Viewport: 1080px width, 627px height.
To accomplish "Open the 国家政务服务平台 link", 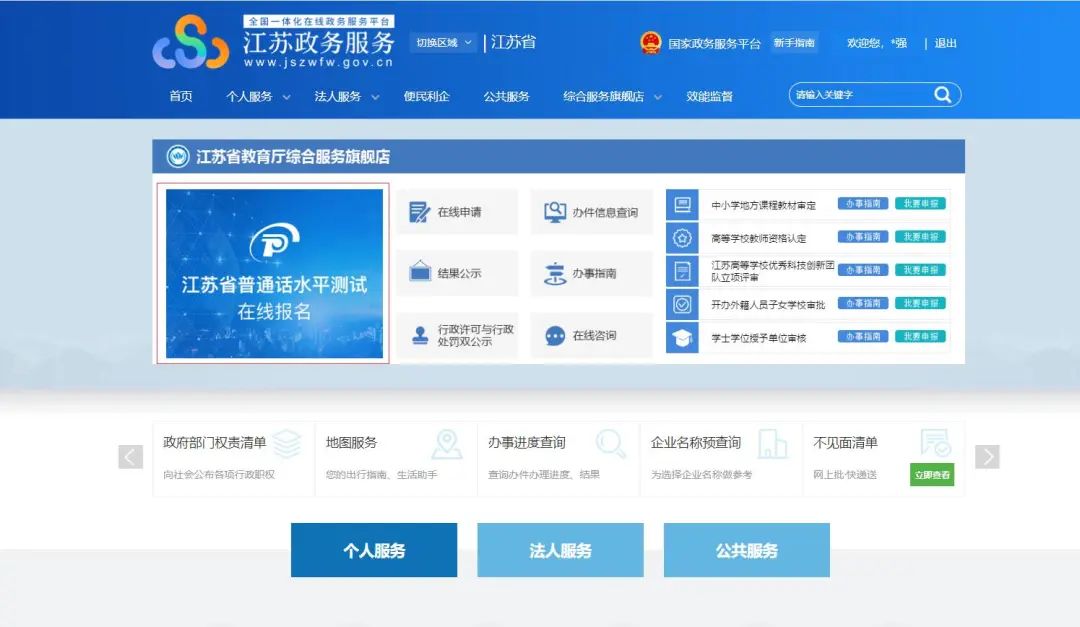I will [714, 43].
